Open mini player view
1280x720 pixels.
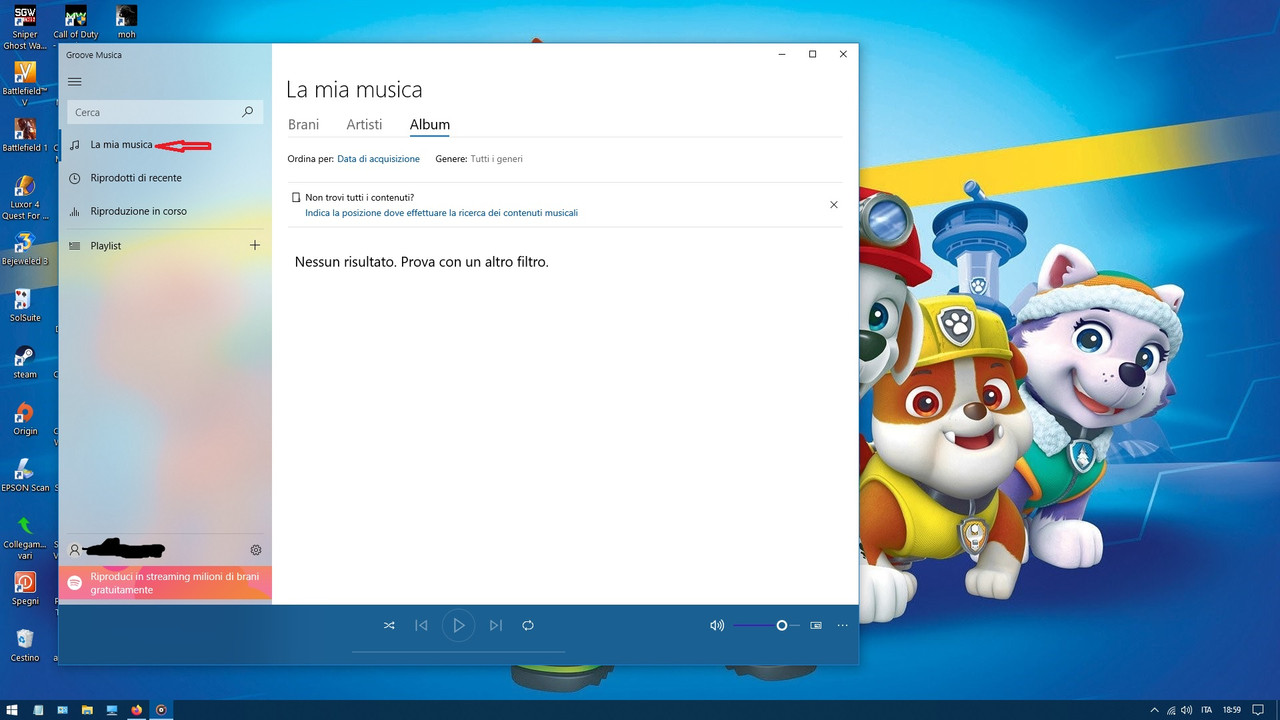pyautogui.click(x=816, y=625)
